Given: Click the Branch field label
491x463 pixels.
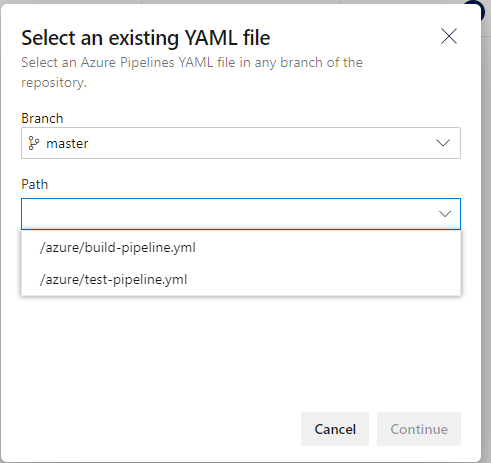Looking at the screenshot, I should pyautogui.click(x=42, y=118).
